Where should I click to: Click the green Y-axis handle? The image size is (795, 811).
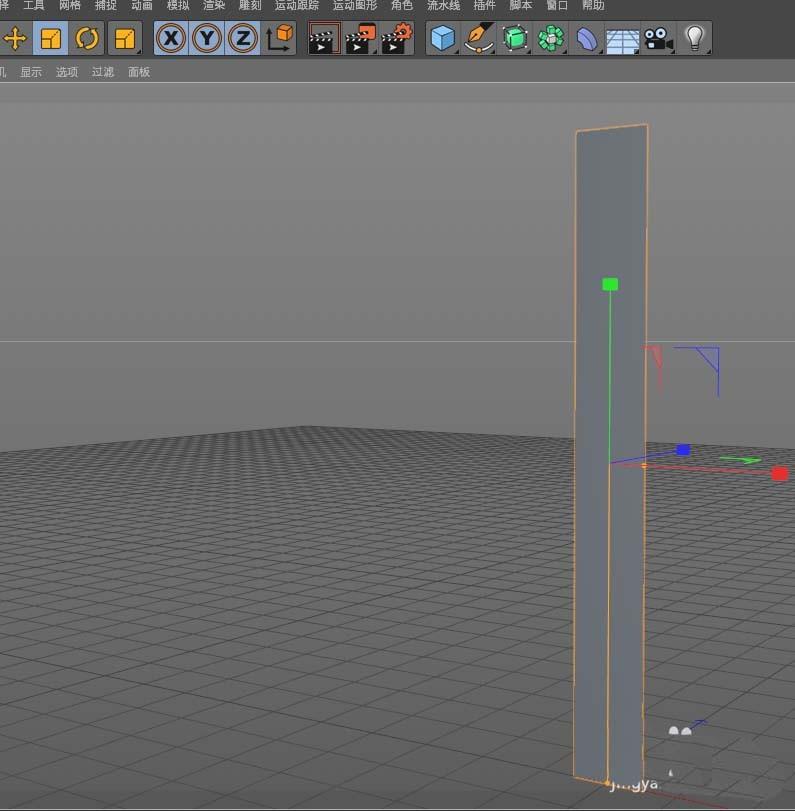(610, 285)
